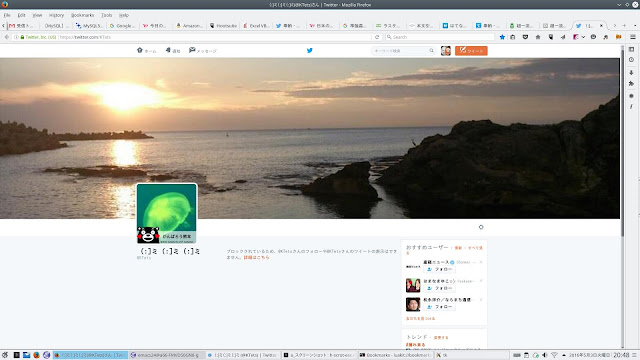Click the blue bookmark star icon

tap(502, 37)
